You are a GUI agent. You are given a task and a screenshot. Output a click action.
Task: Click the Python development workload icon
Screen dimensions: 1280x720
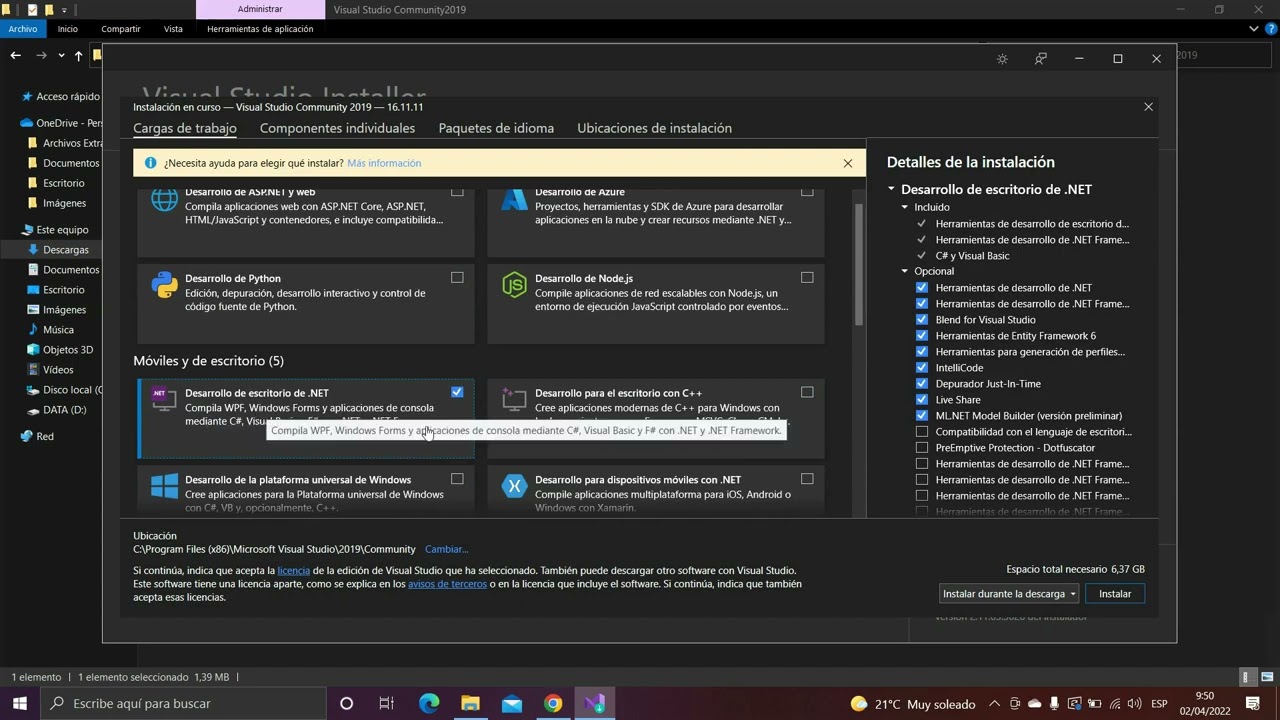[164, 285]
